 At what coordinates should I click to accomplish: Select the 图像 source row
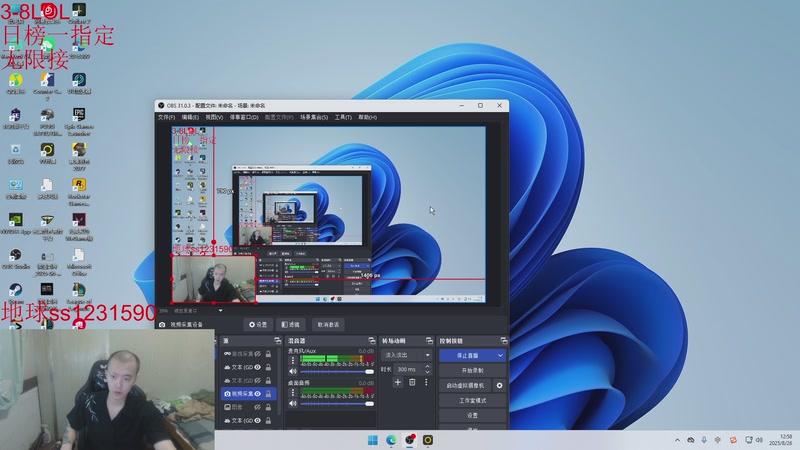click(x=248, y=407)
